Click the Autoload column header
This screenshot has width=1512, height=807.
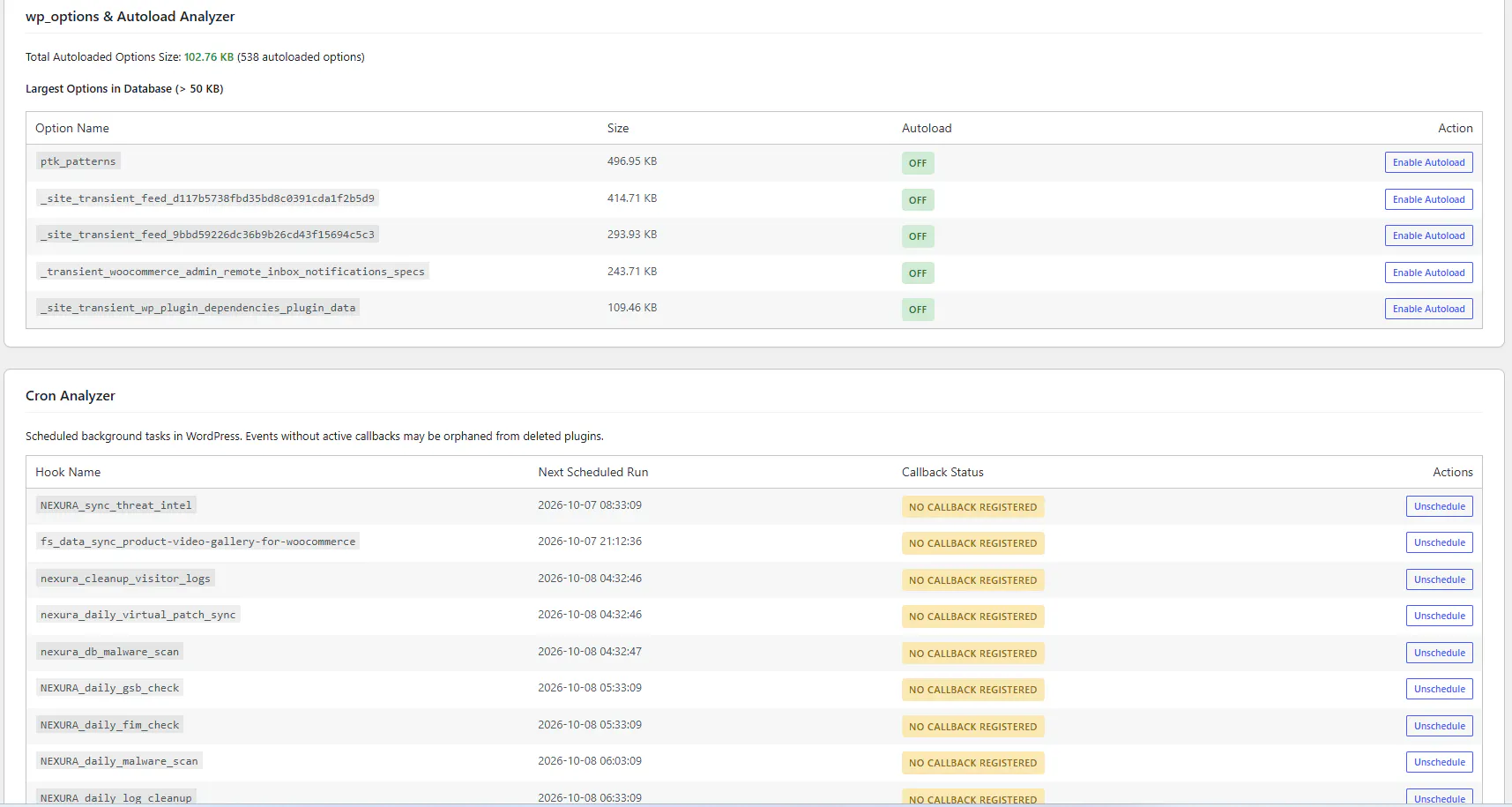[927, 128]
